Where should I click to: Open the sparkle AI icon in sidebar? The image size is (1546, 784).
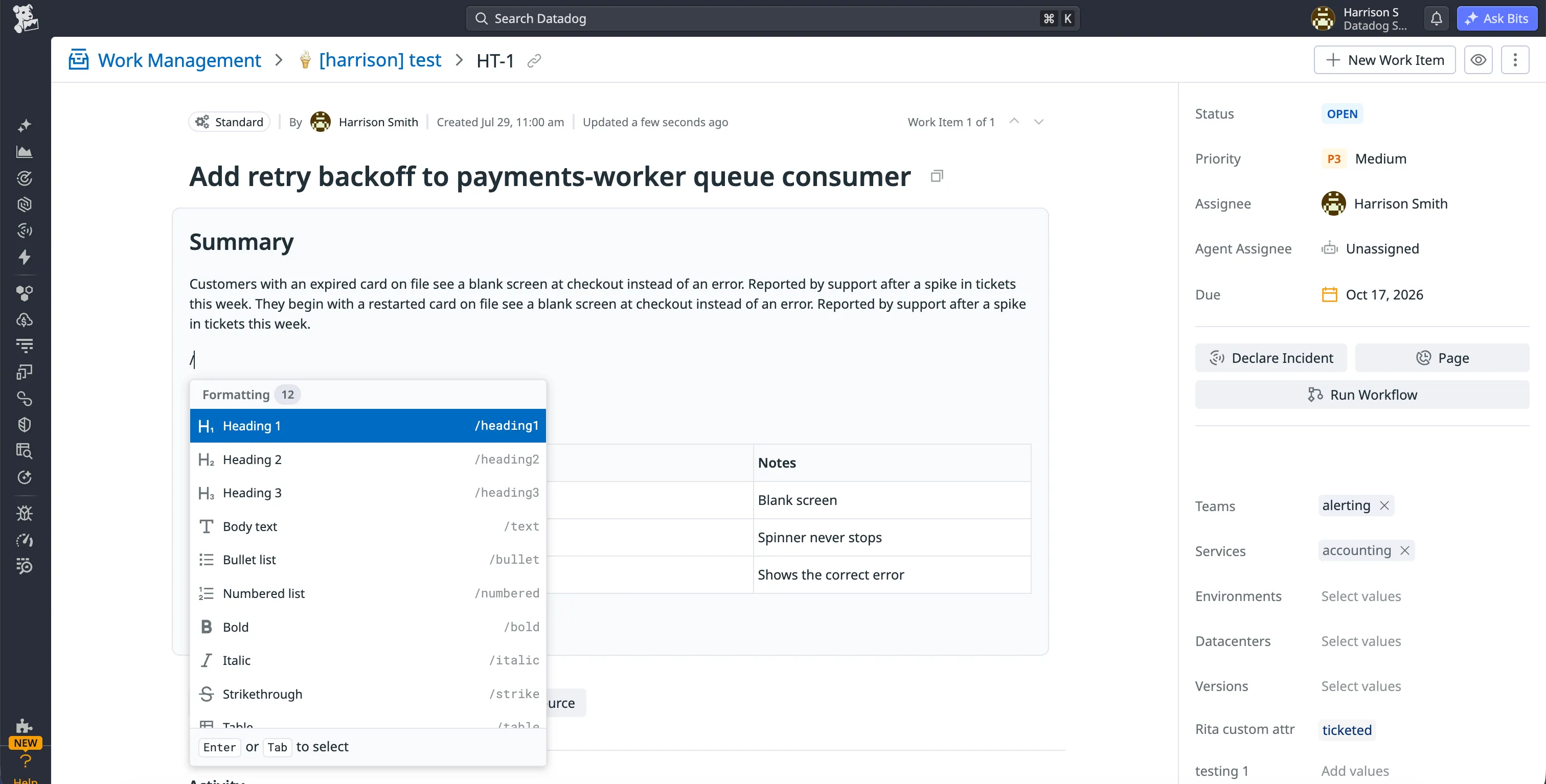25,126
